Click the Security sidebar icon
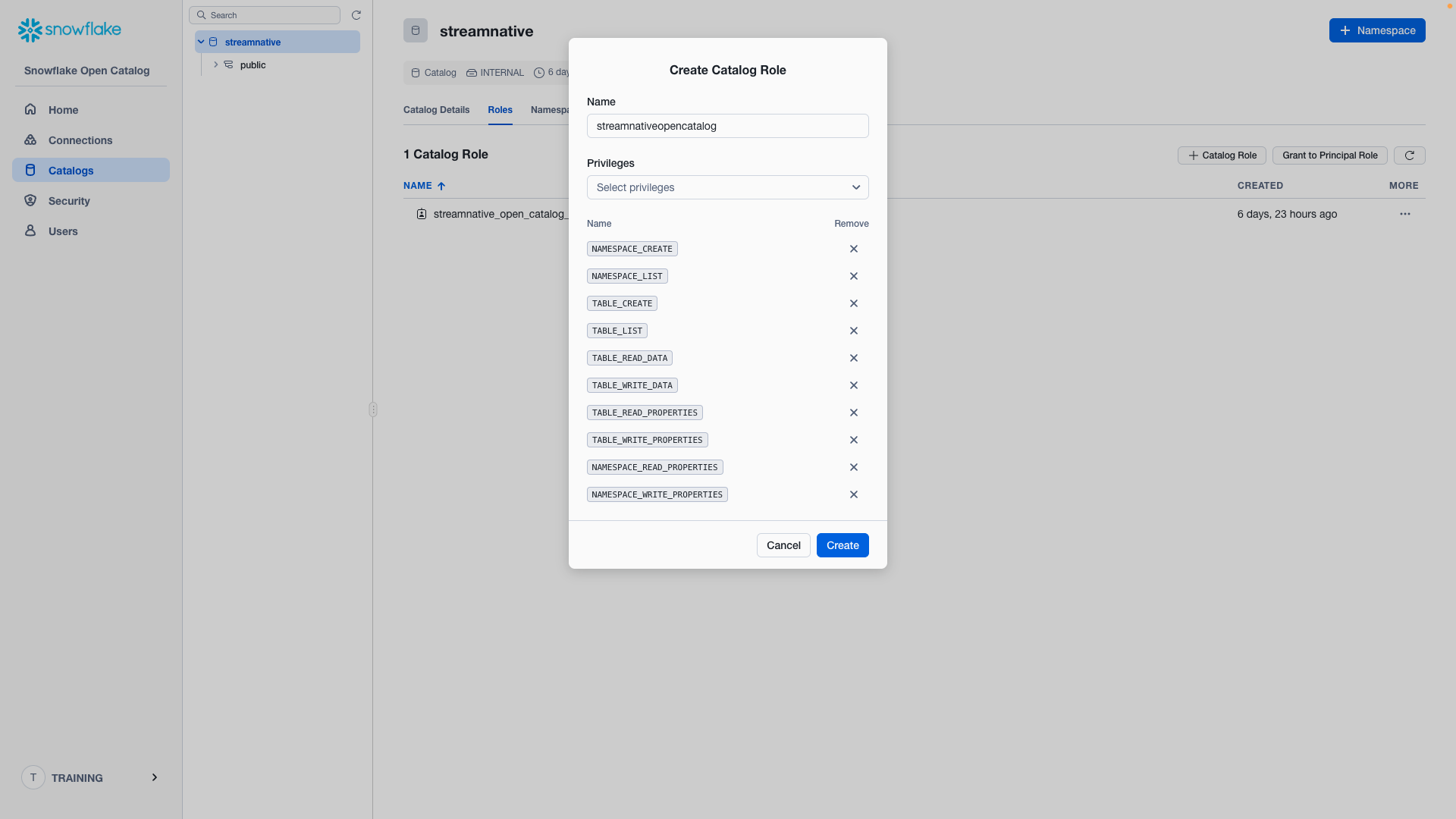The width and height of the screenshot is (1456, 819). click(29, 200)
